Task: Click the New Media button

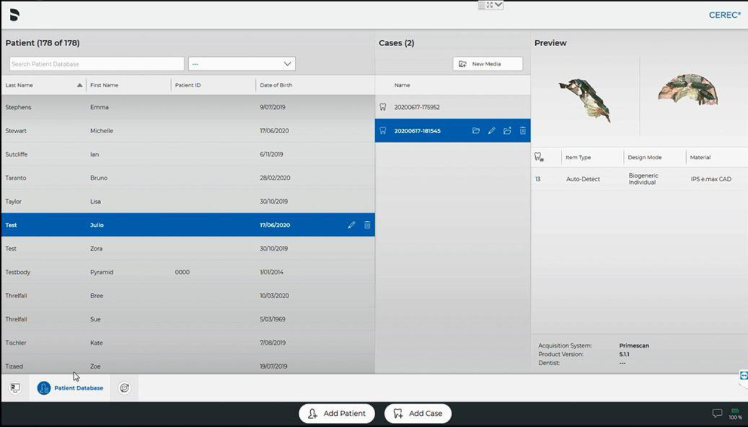Action: click(x=488, y=64)
